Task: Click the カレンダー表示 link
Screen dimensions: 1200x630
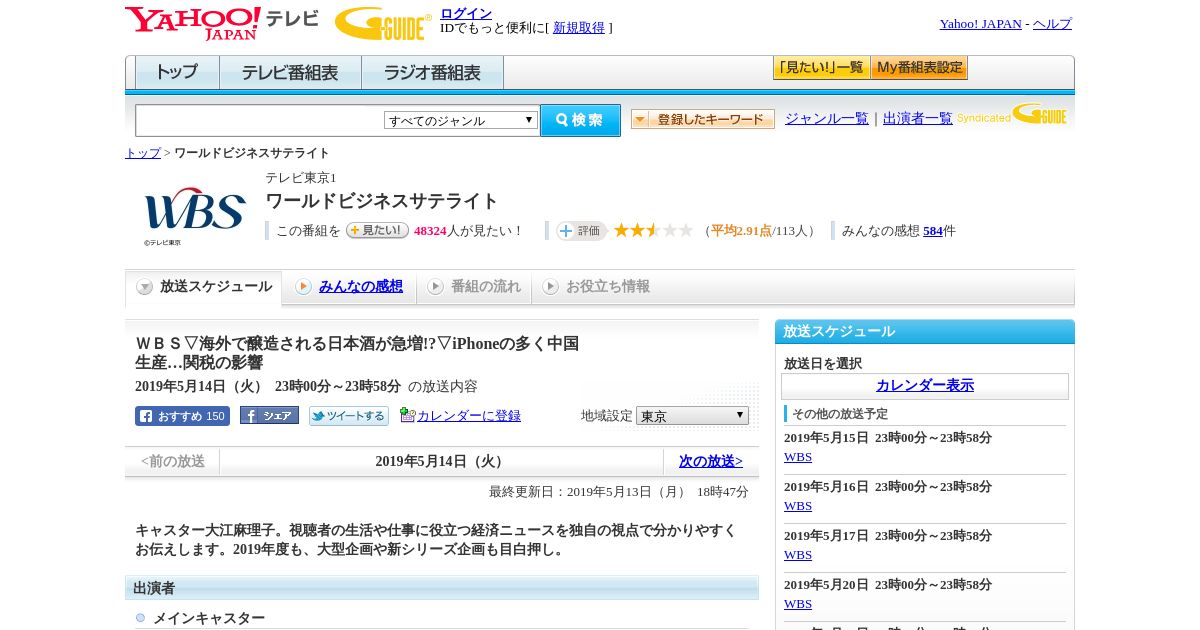Action: (x=925, y=385)
